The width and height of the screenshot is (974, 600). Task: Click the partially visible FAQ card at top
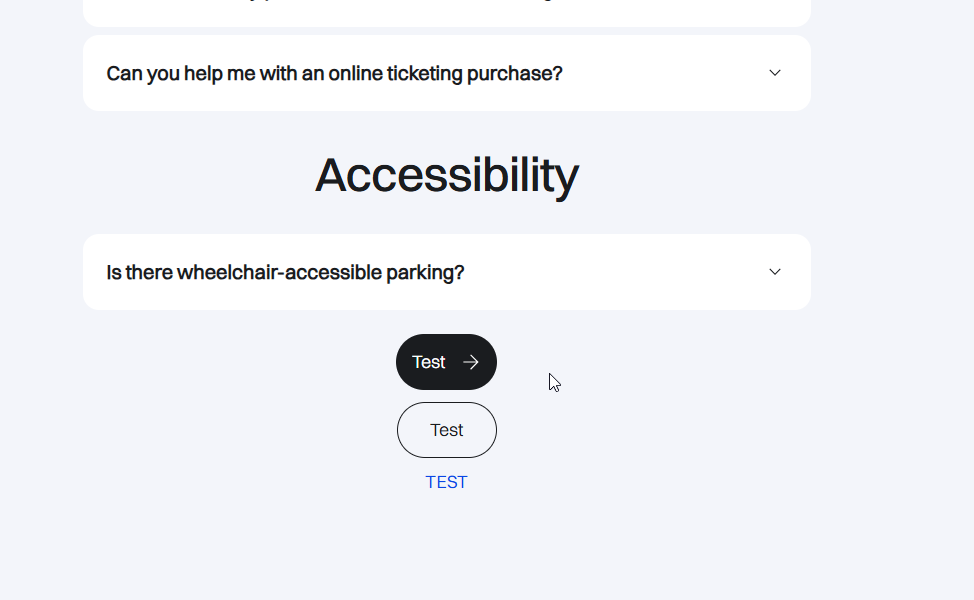coord(446,13)
